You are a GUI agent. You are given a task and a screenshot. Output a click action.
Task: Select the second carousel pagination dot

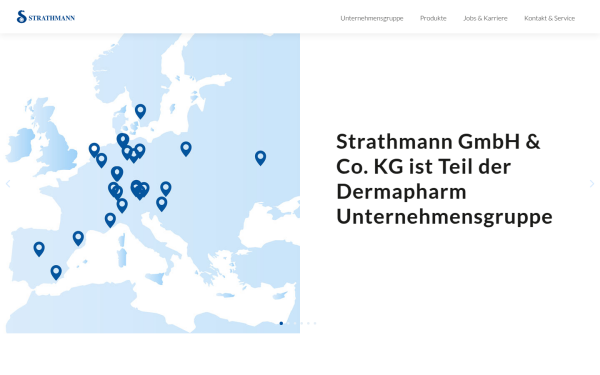(x=288, y=323)
